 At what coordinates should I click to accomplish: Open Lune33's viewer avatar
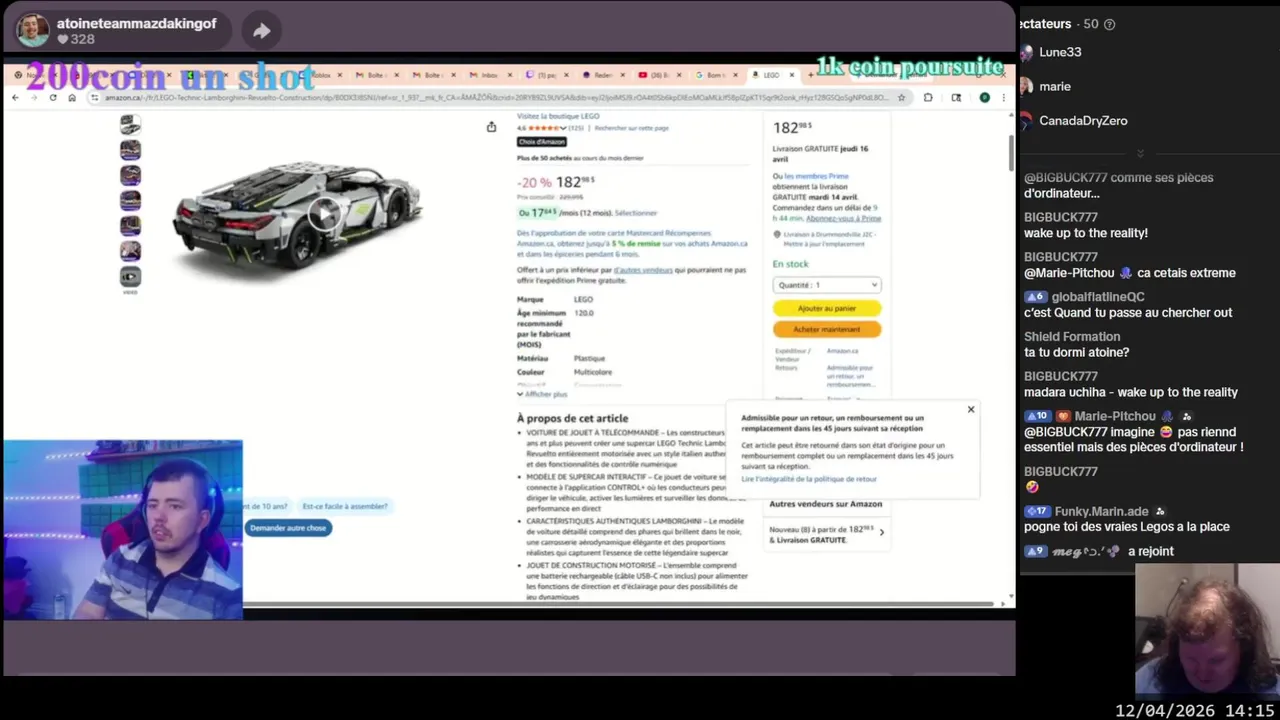tap(1026, 52)
